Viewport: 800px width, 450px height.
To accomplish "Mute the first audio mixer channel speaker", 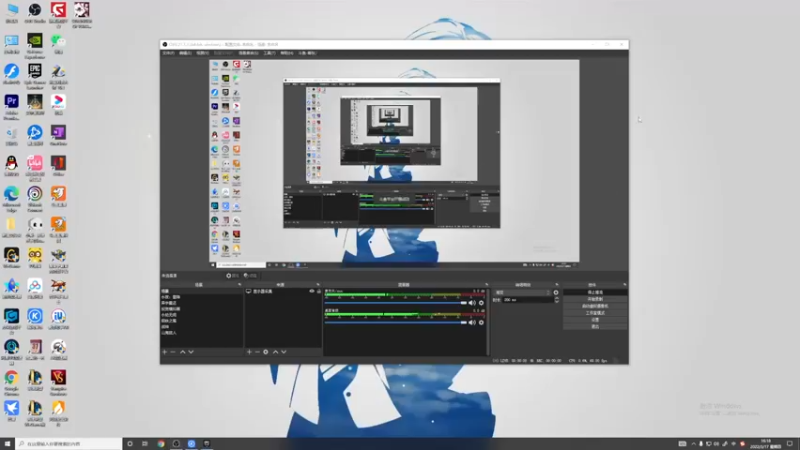I will [x=472, y=303].
